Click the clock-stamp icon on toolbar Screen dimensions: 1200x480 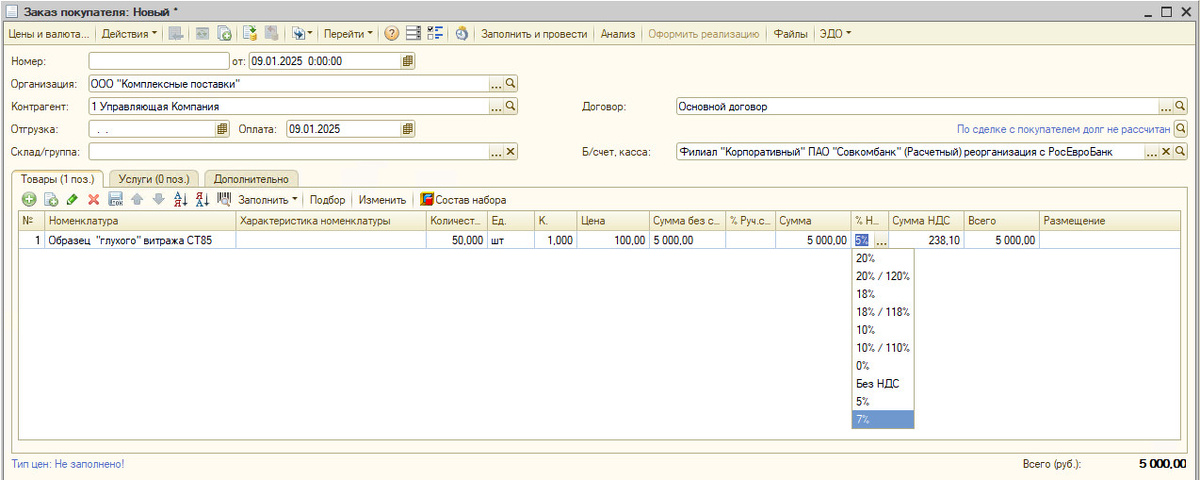click(462, 33)
